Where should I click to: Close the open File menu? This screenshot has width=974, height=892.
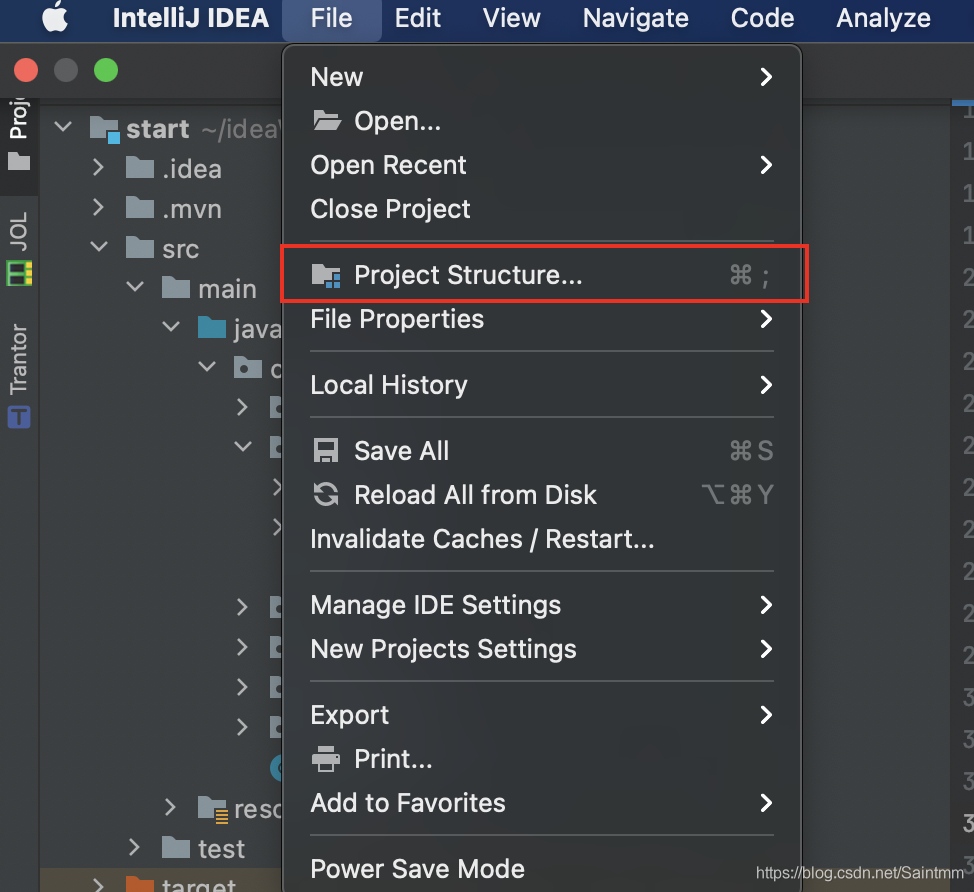332,18
